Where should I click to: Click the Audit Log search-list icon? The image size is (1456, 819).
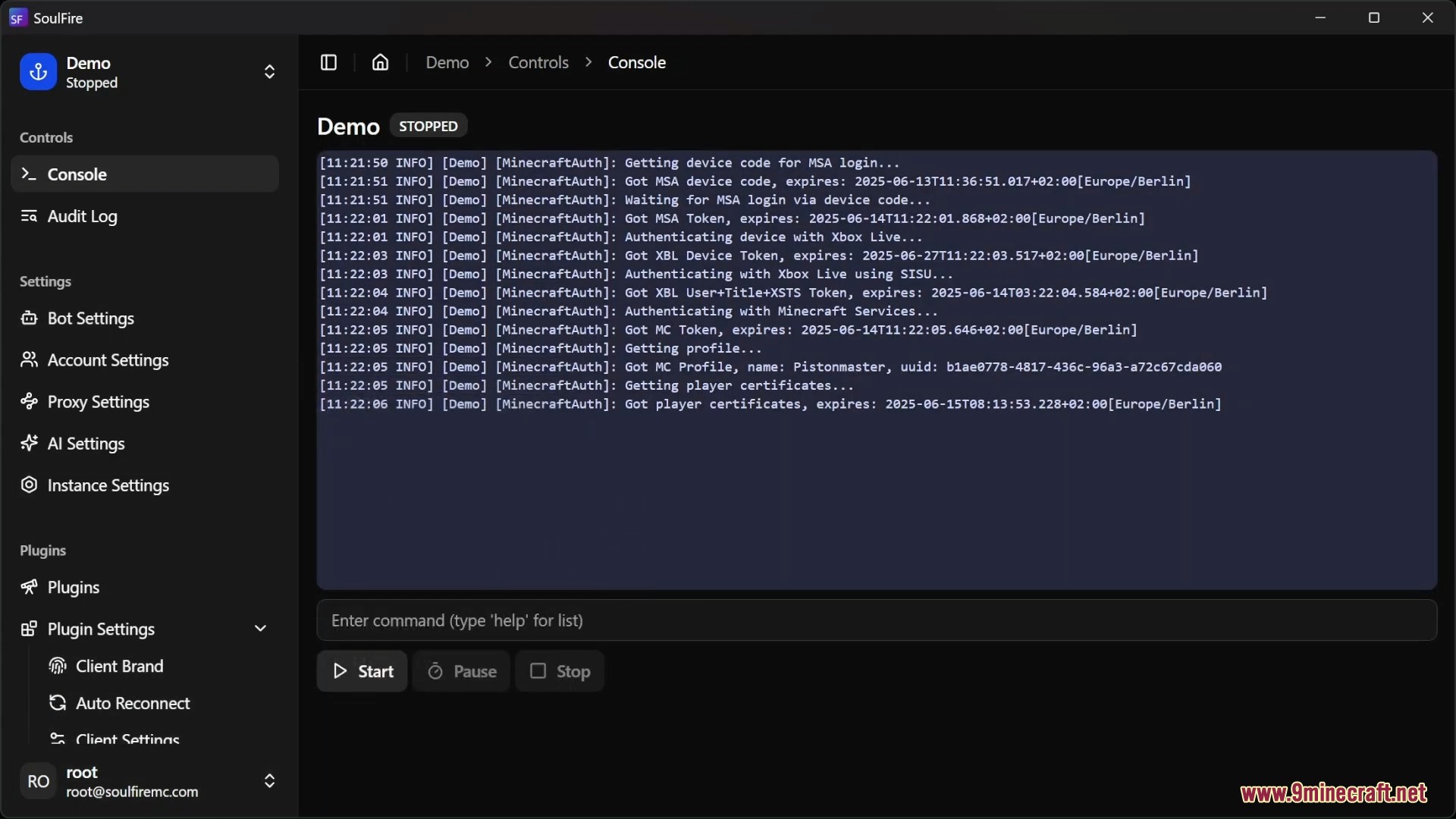click(x=29, y=216)
